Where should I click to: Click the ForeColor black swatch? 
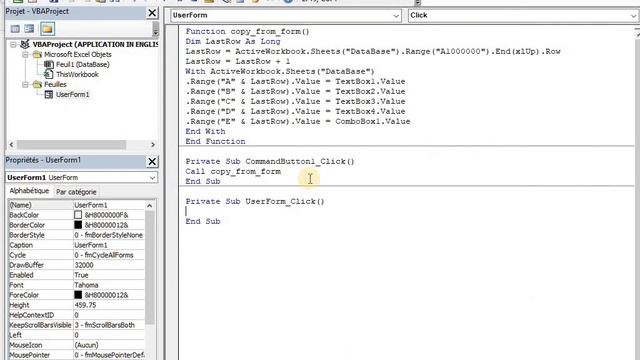78,295
